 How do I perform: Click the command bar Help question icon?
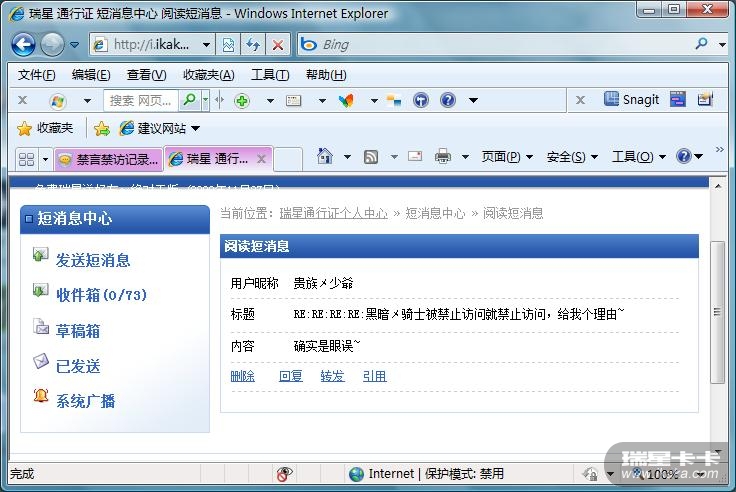pyautogui.click(x=684, y=156)
